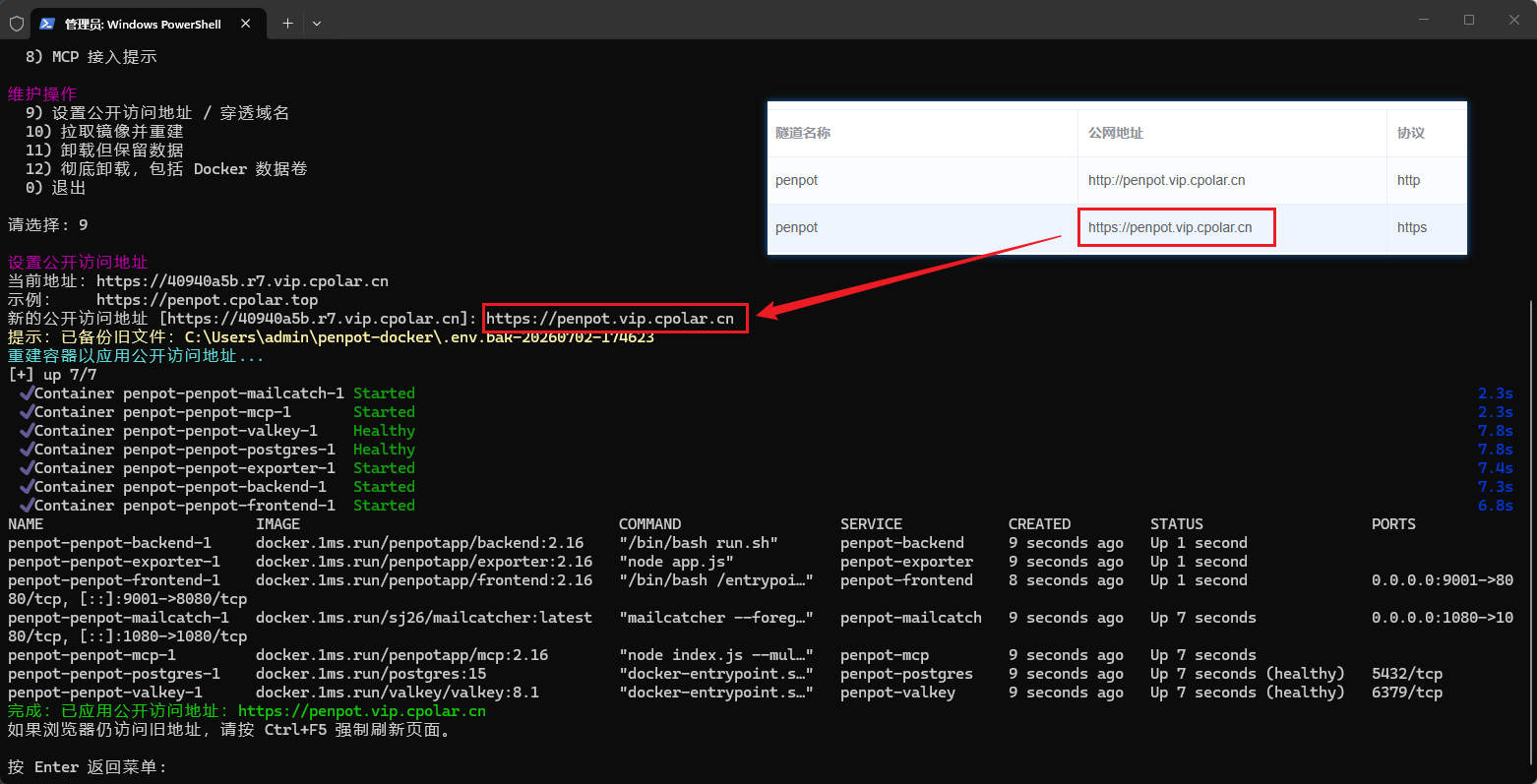The height and width of the screenshot is (784, 1537).
Task: Click penpot in the https tunnel row
Action: pyautogui.click(x=796, y=227)
